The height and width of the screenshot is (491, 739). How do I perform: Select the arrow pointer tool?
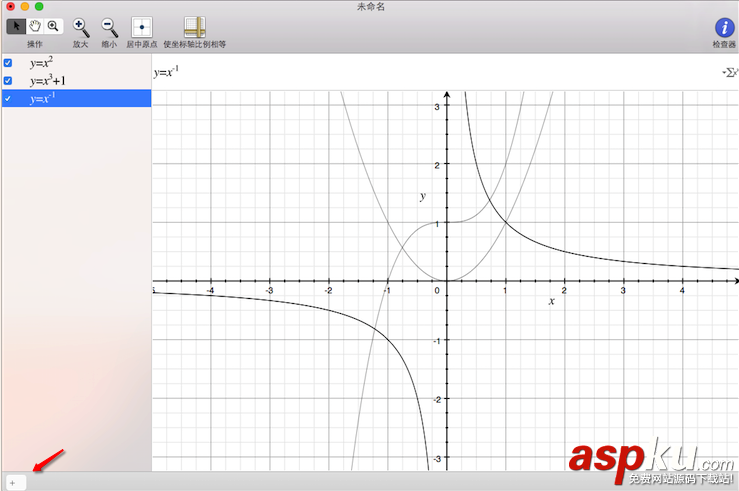coord(16,26)
